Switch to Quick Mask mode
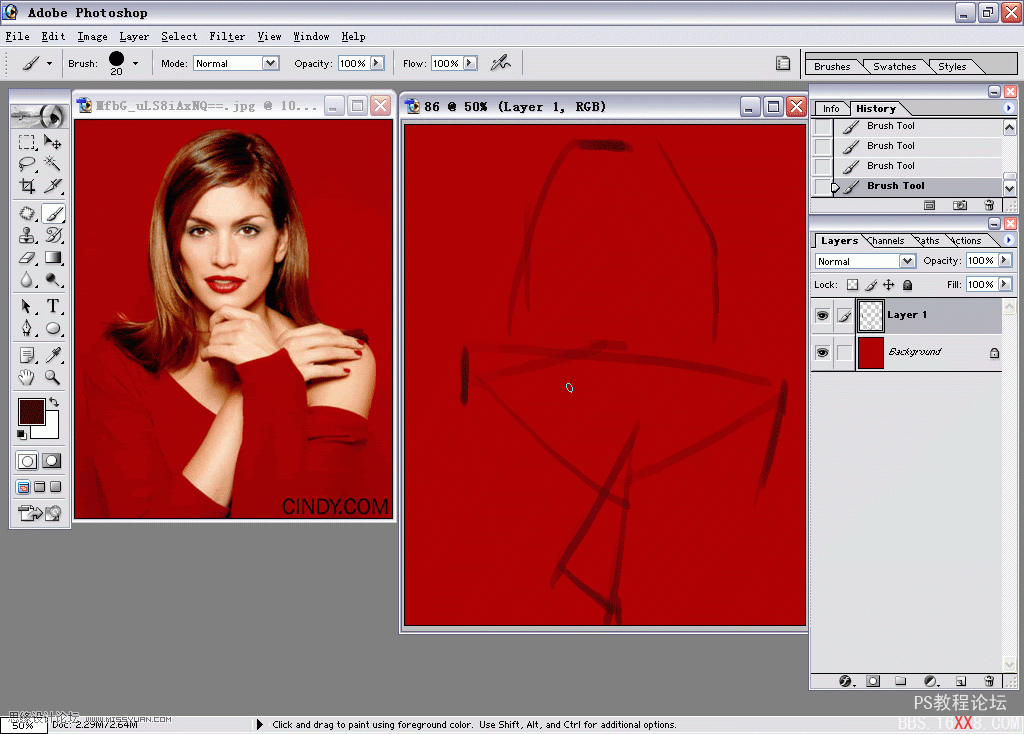The width and height of the screenshot is (1024, 734). 52,461
